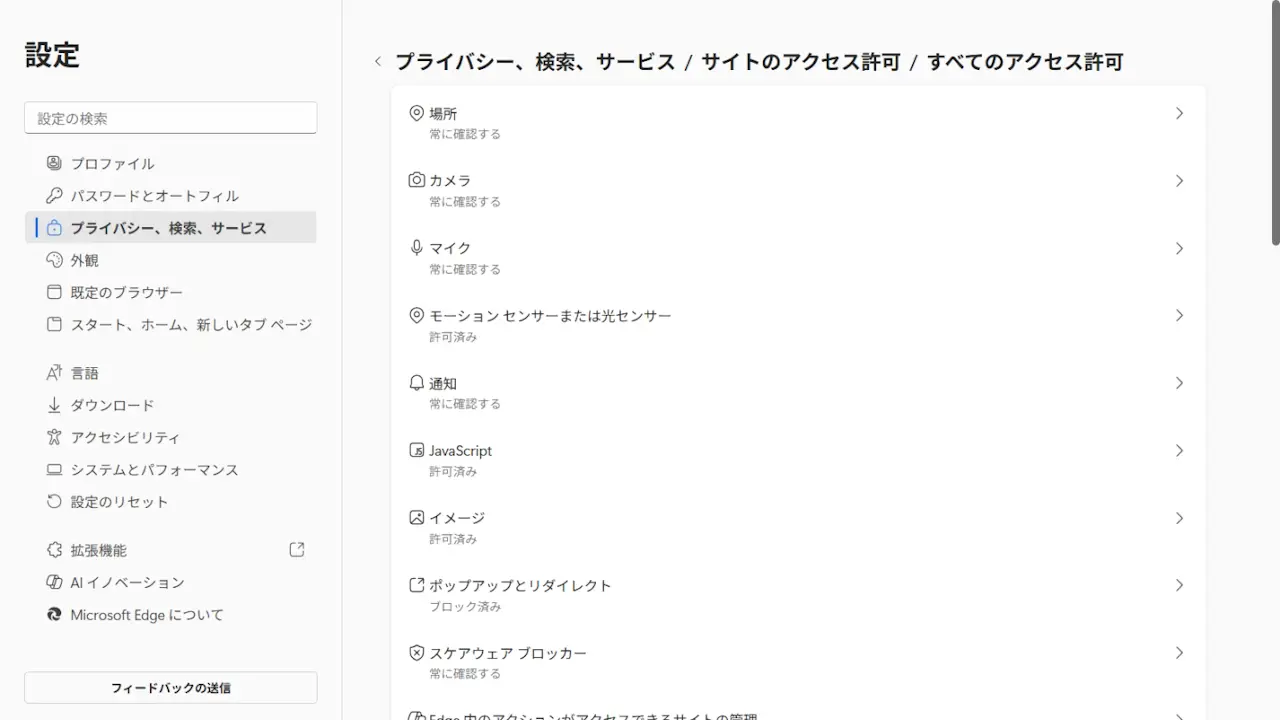
Task: Expand the マイク permission chevron
Action: point(1179,248)
